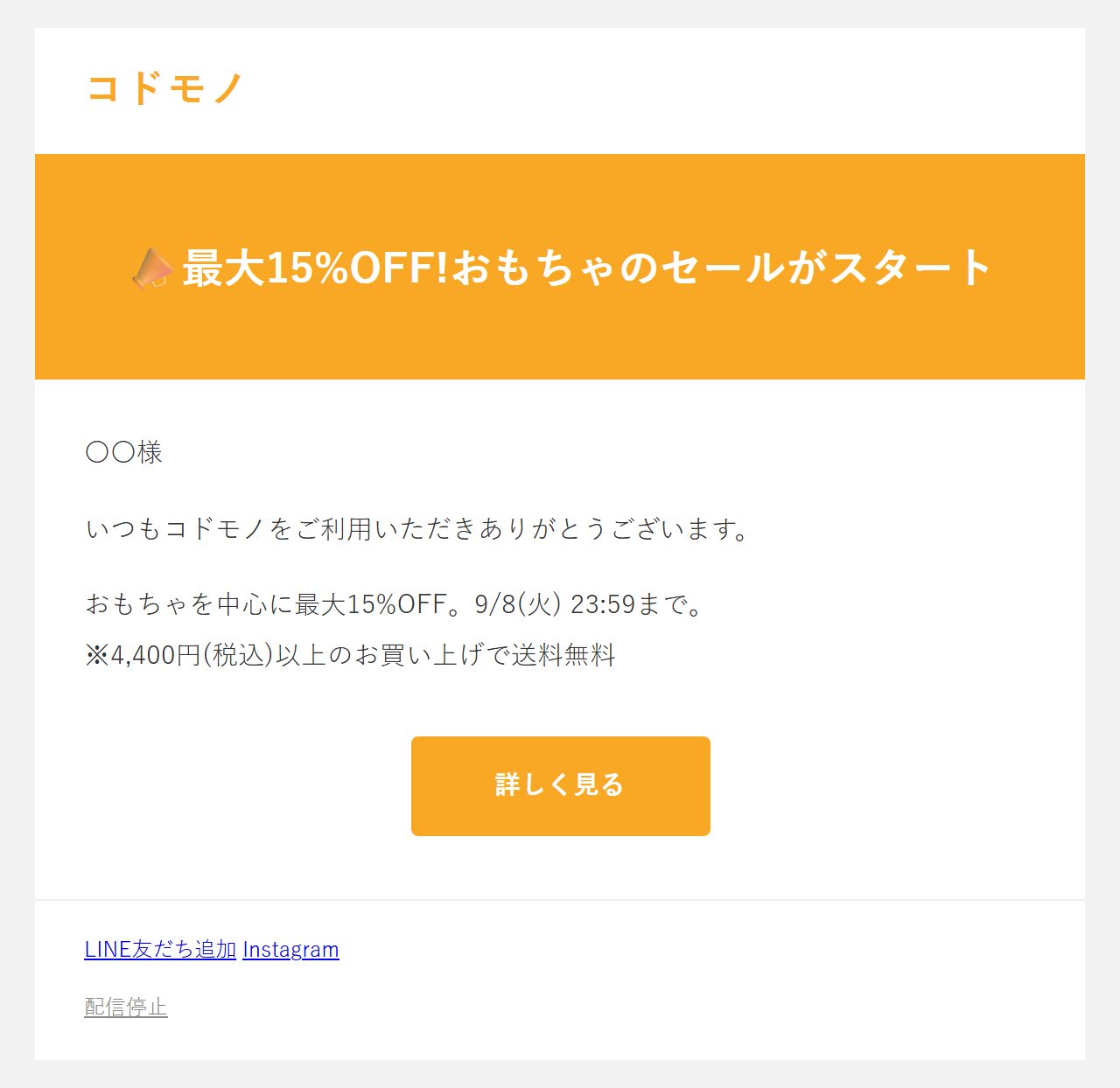Click the ○○様 greeting text
The height and width of the screenshot is (1088, 1120).
pos(124,452)
